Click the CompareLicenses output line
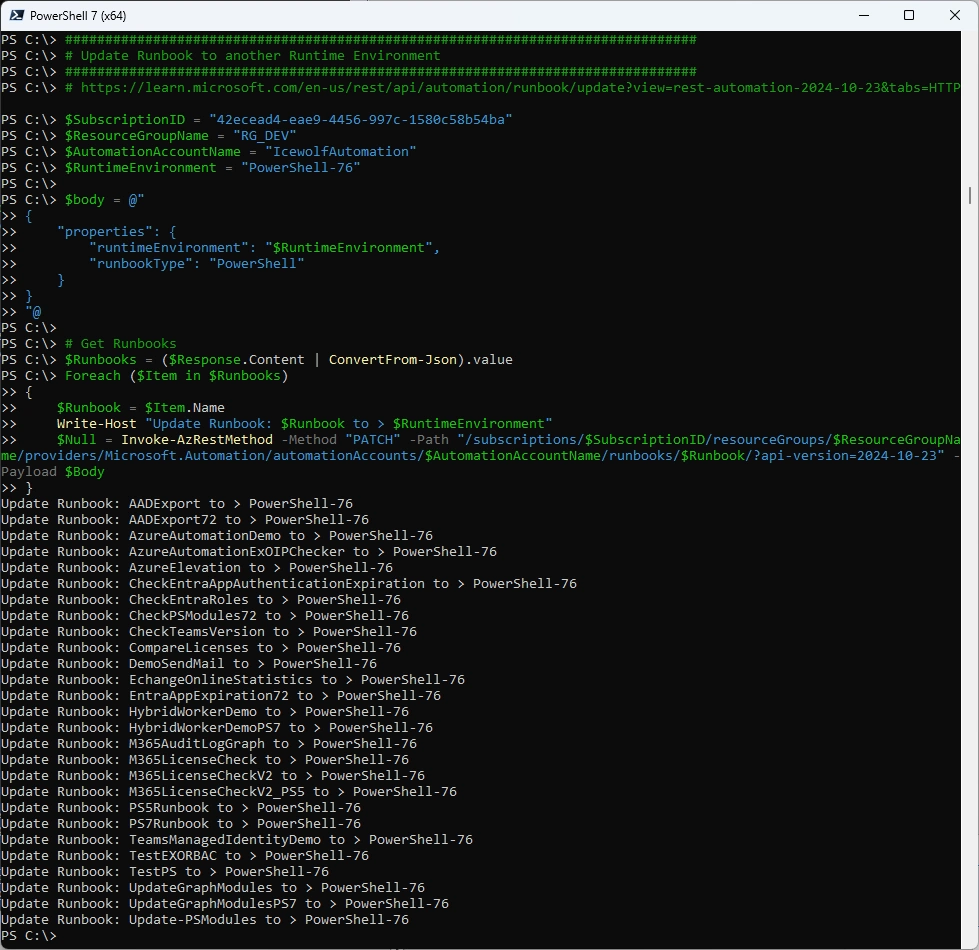979x950 pixels. 201,648
